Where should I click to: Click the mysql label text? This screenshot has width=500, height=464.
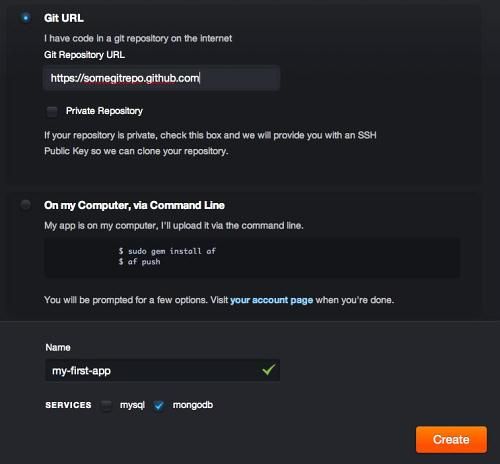132,405
